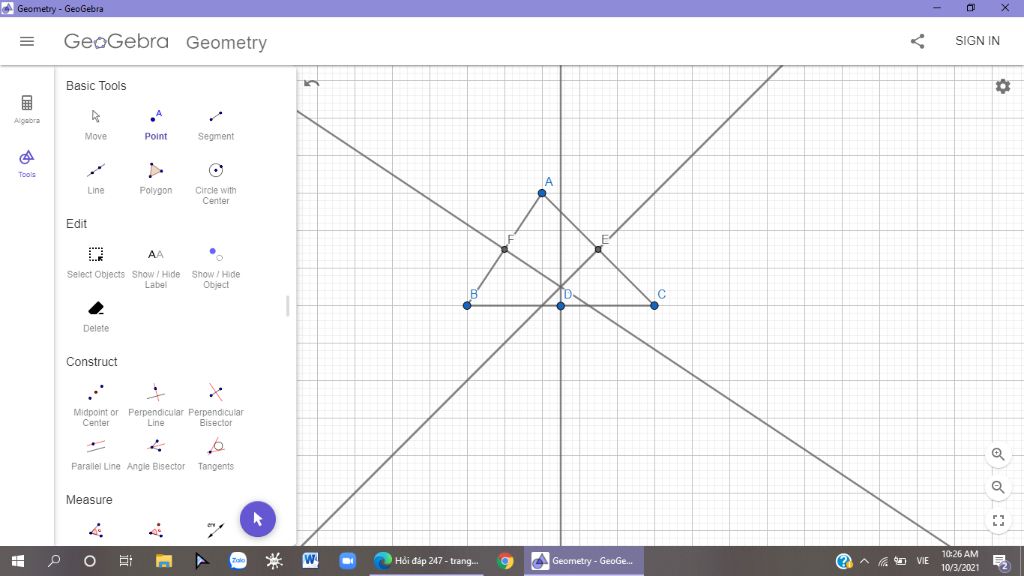Zoom out of the graphics view
1024x576 pixels.
click(x=998, y=487)
